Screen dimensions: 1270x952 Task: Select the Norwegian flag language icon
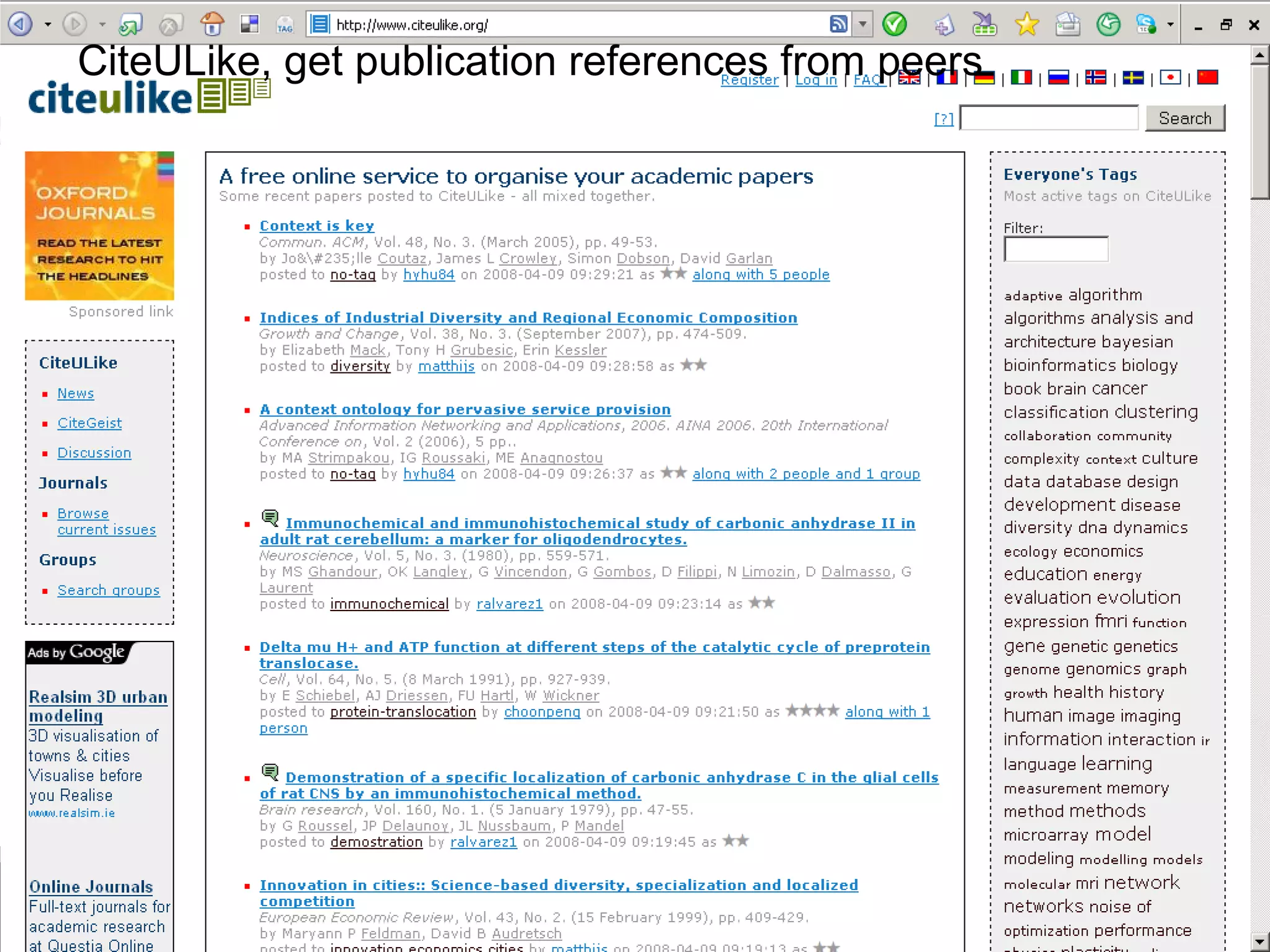pos(1096,77)
